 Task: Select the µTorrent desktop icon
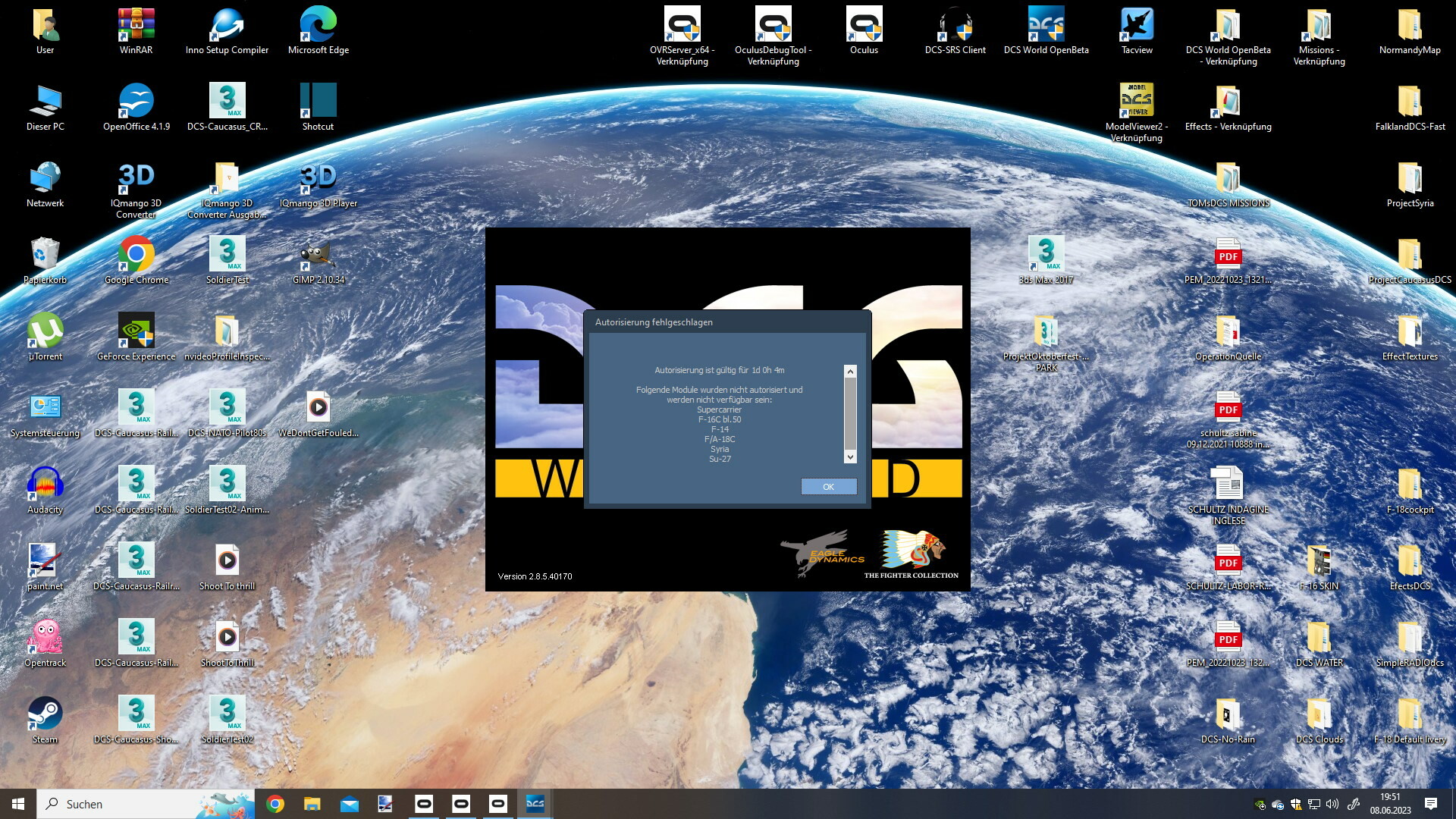tap(45, 337)
